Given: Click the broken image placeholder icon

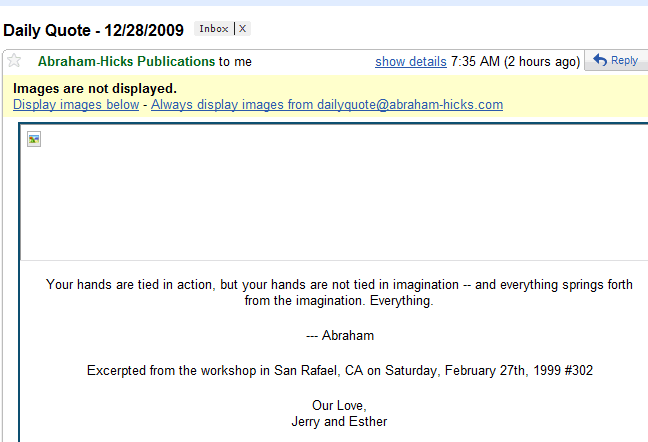Looking at the screenshot, I should tap(34, 139).
